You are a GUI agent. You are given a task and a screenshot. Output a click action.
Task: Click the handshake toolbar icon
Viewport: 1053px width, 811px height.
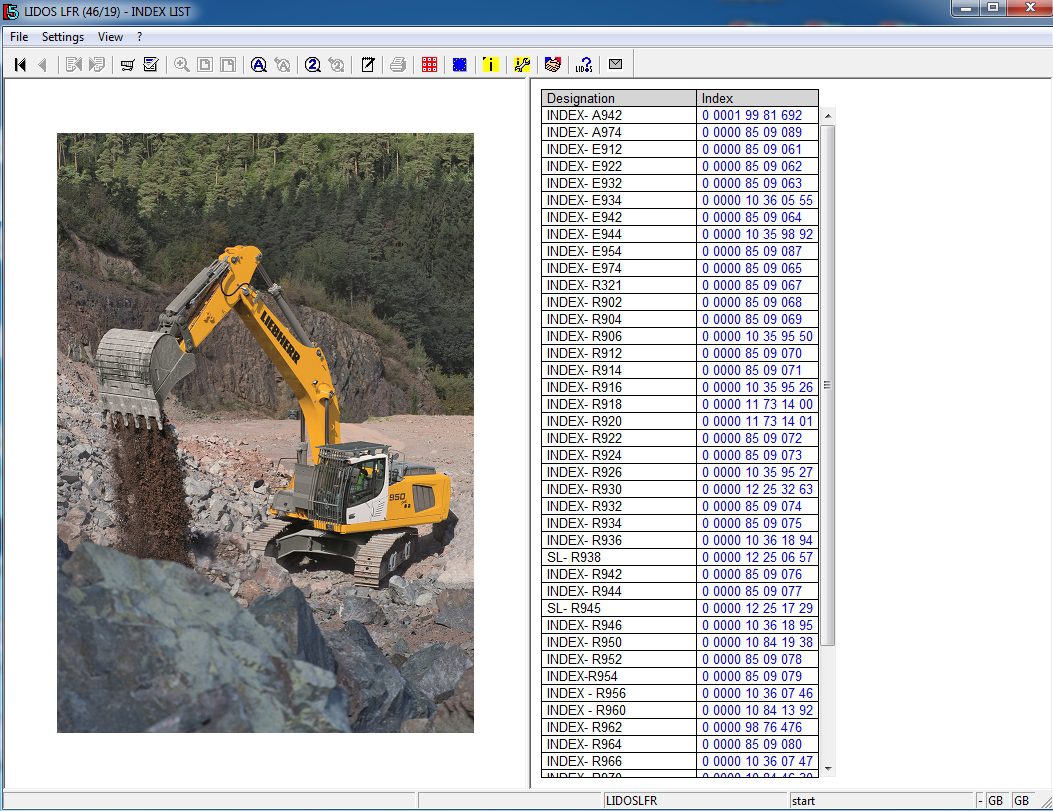point(552,65)
